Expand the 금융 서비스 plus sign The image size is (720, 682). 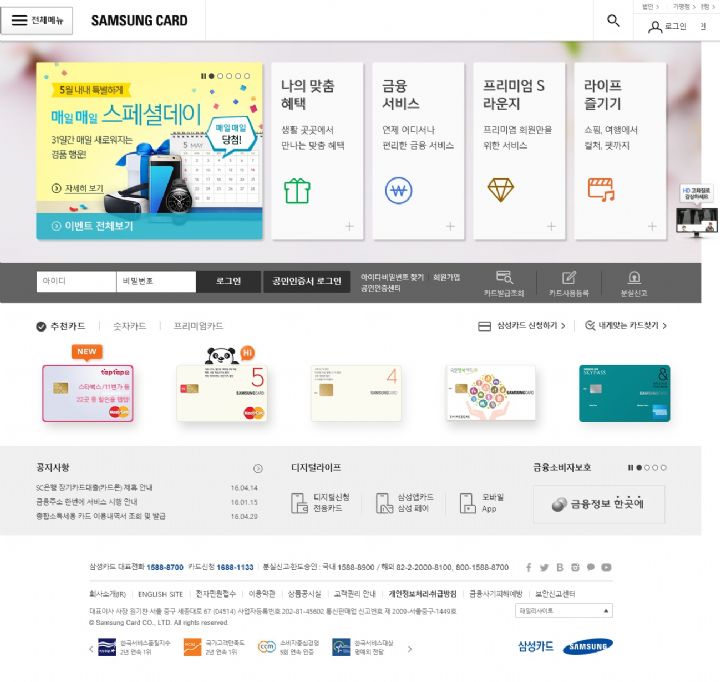tap(450, 226)
